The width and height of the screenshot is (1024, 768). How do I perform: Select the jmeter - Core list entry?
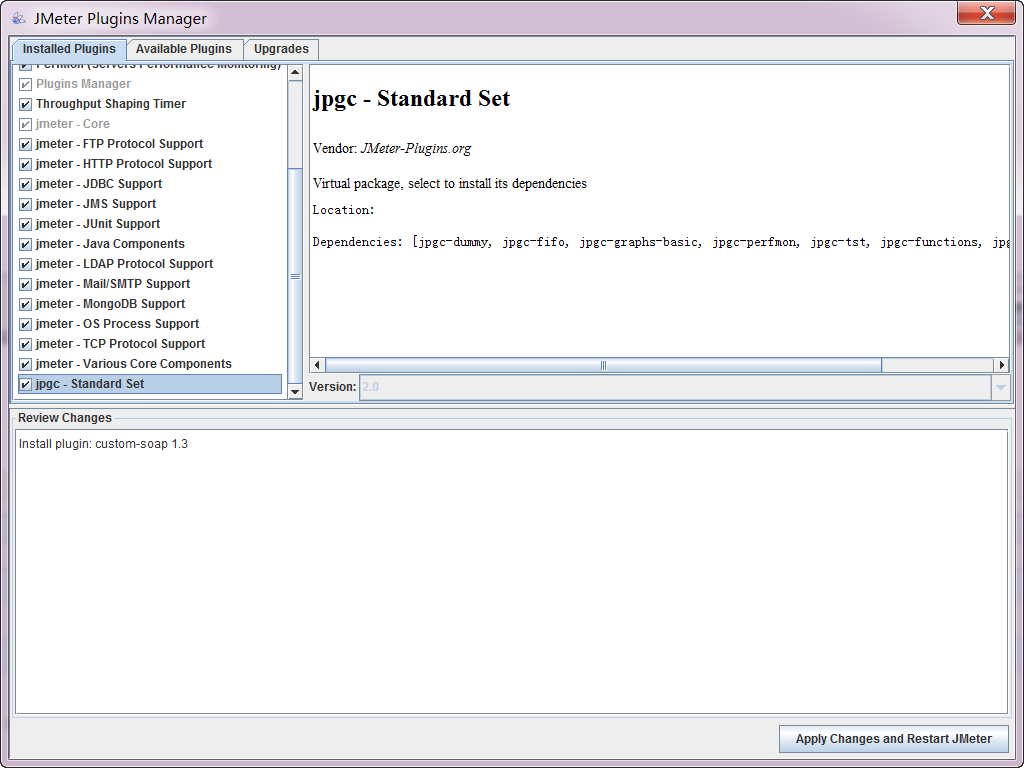click(x=72, y=123)
